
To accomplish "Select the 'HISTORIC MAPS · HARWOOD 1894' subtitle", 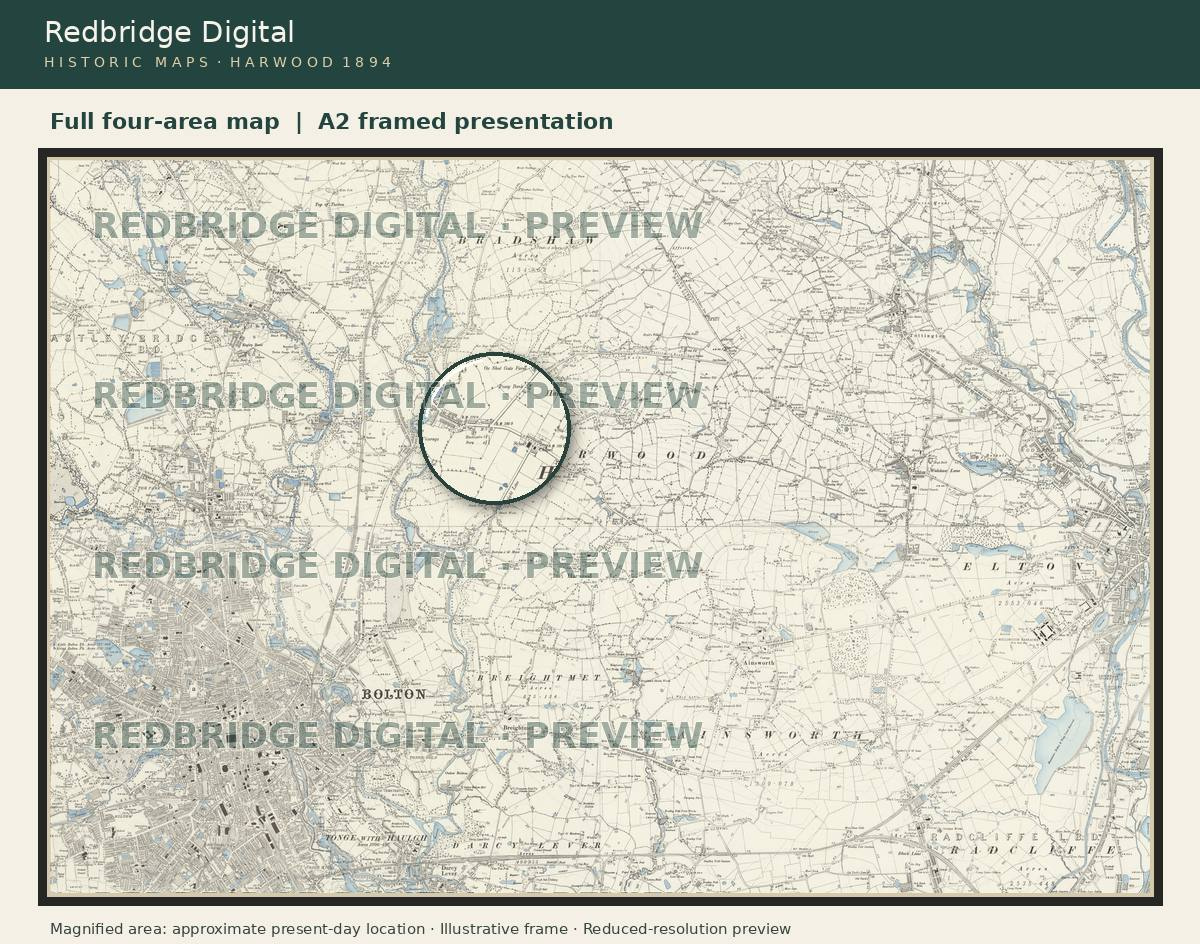I will pyautogui.click(x=218, y=63).
